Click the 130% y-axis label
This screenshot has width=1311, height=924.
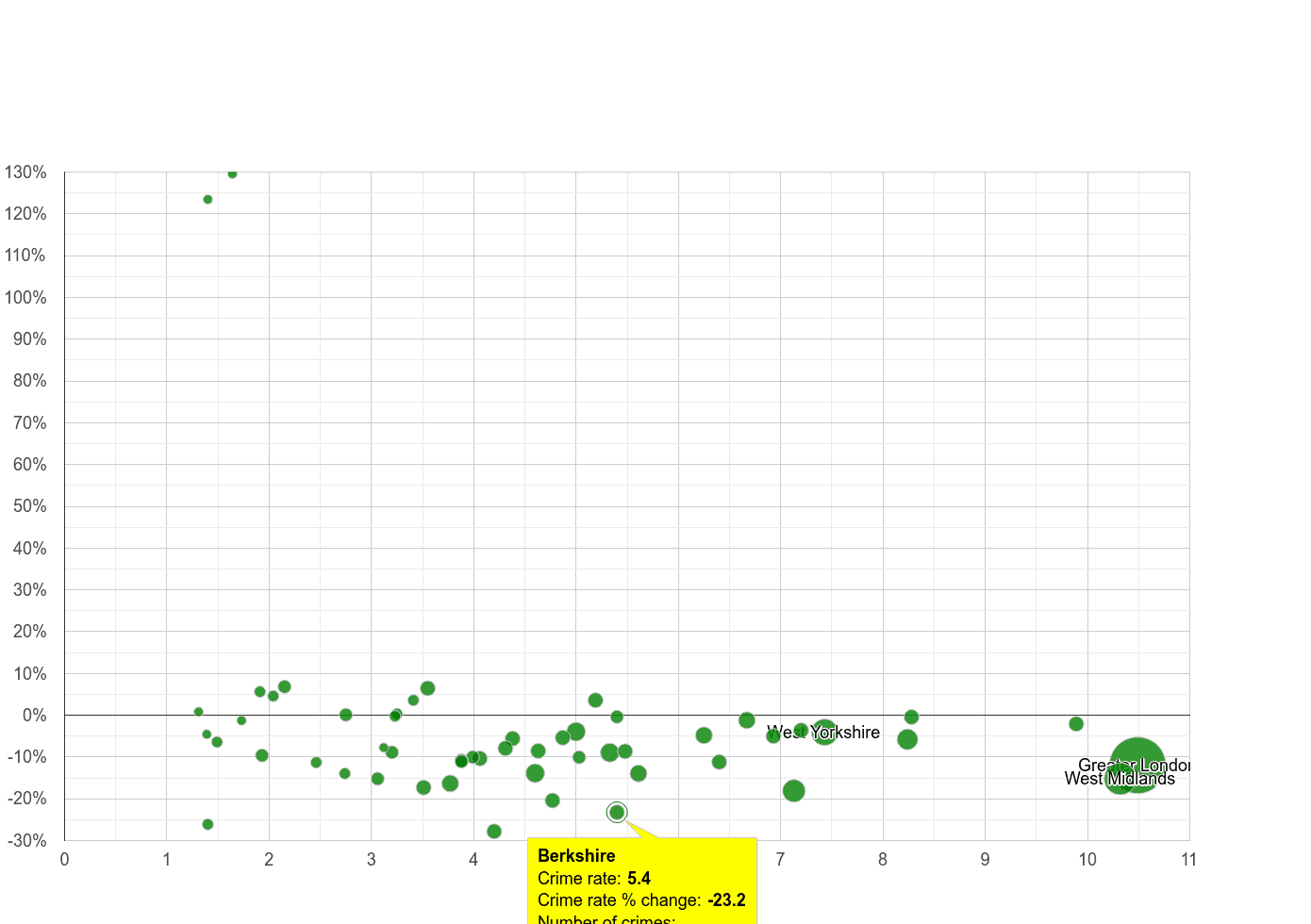[x=25, y=173]
